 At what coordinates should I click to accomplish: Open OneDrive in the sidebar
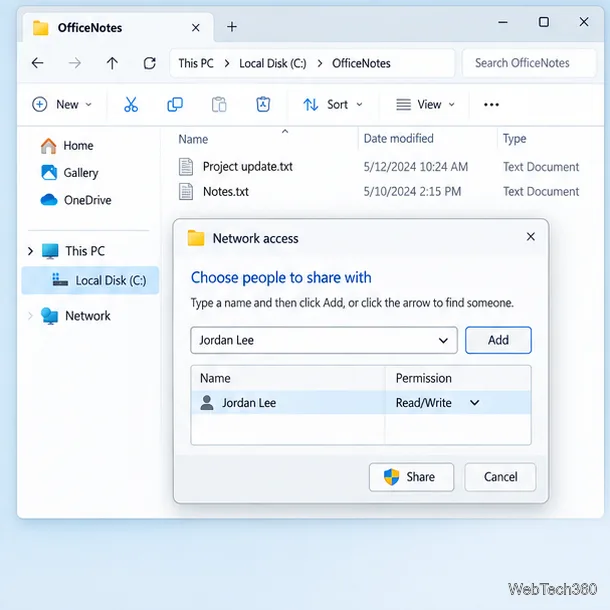click(x=76, y=200)
